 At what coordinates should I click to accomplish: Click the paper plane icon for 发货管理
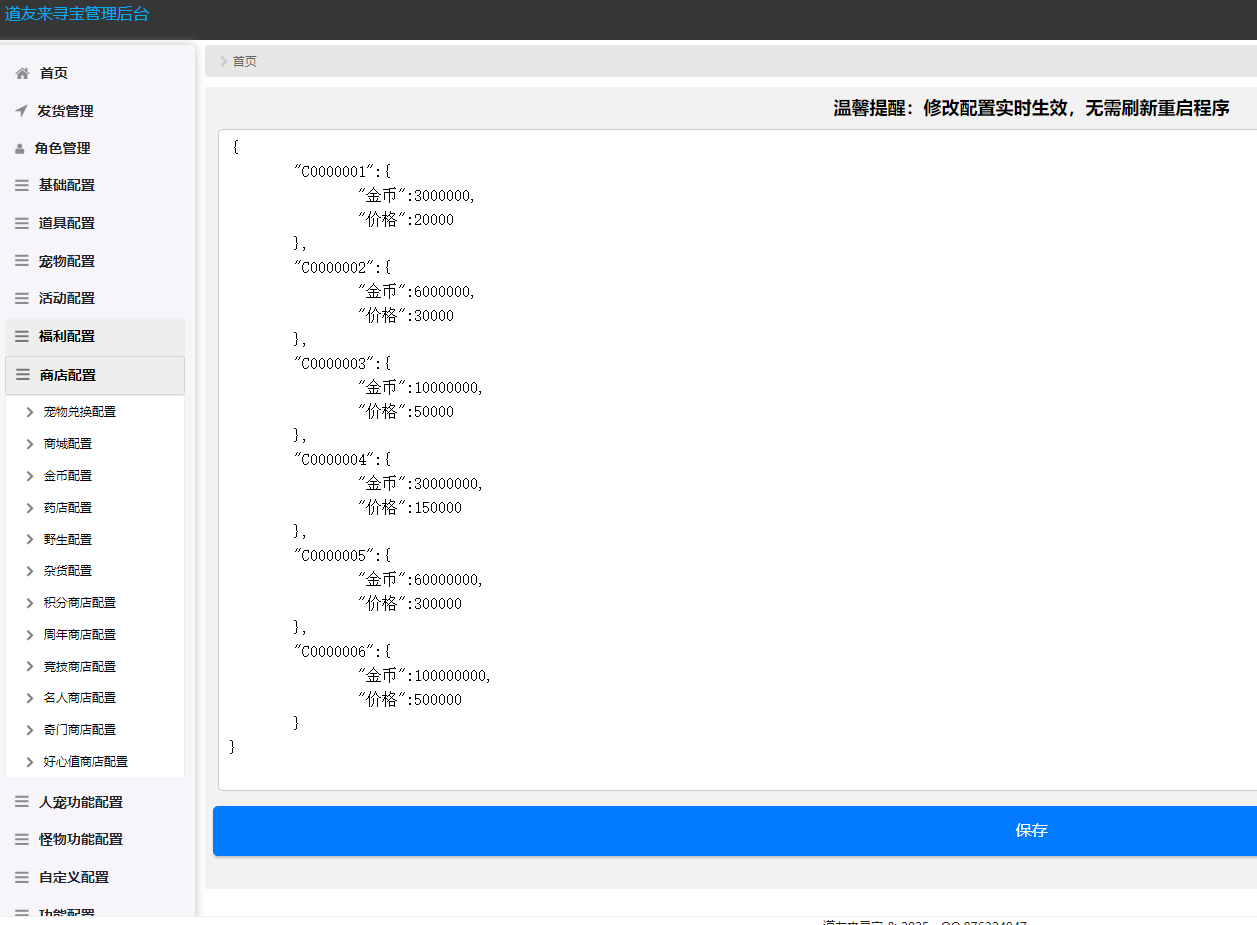point(21,111)
